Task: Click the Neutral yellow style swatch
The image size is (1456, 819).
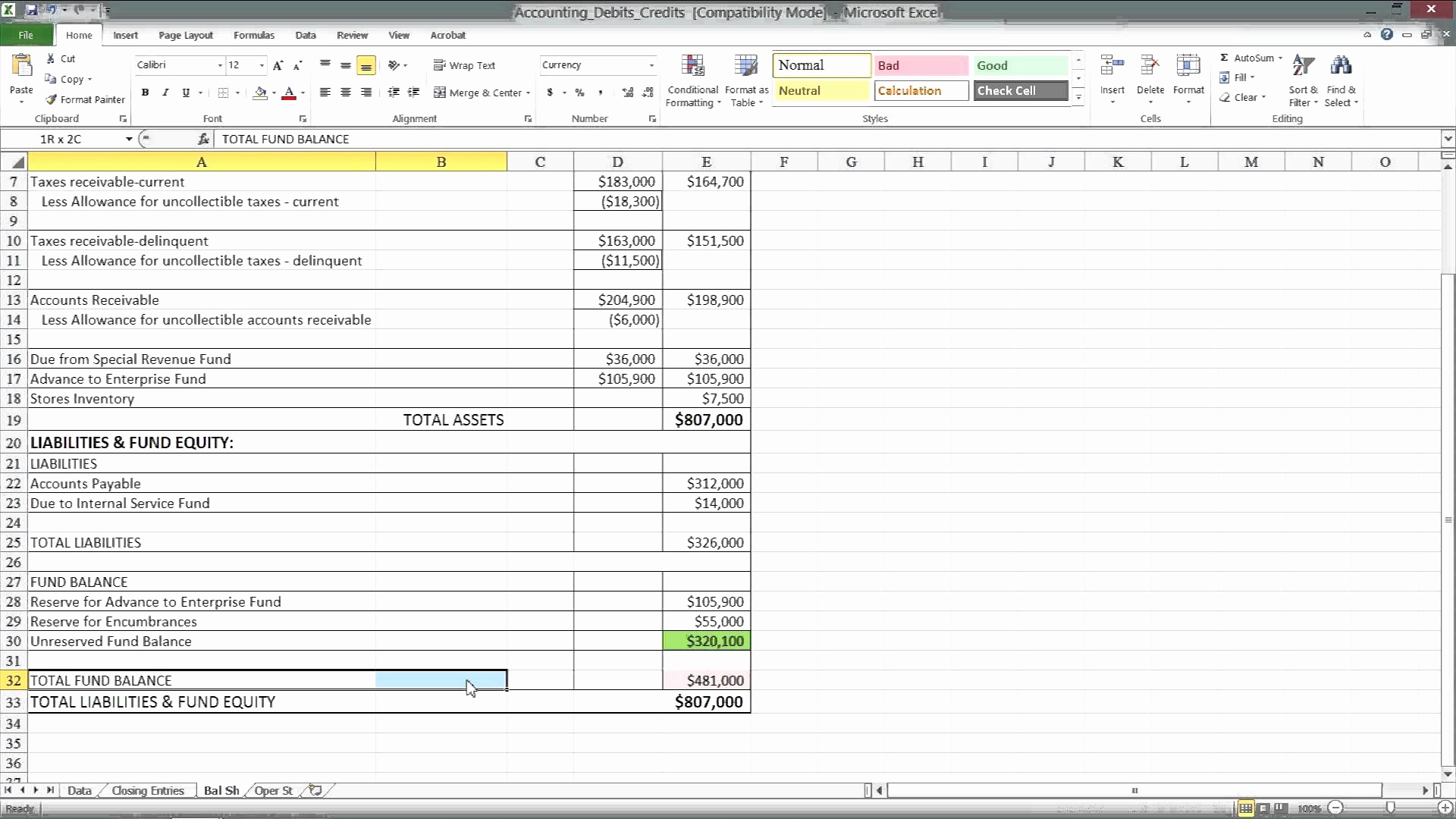Action: click(821, 90)
